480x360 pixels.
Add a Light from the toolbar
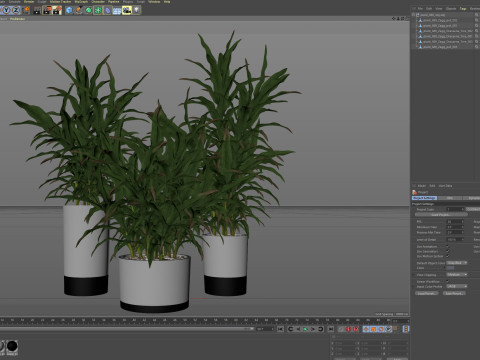(x=136, y=10)
